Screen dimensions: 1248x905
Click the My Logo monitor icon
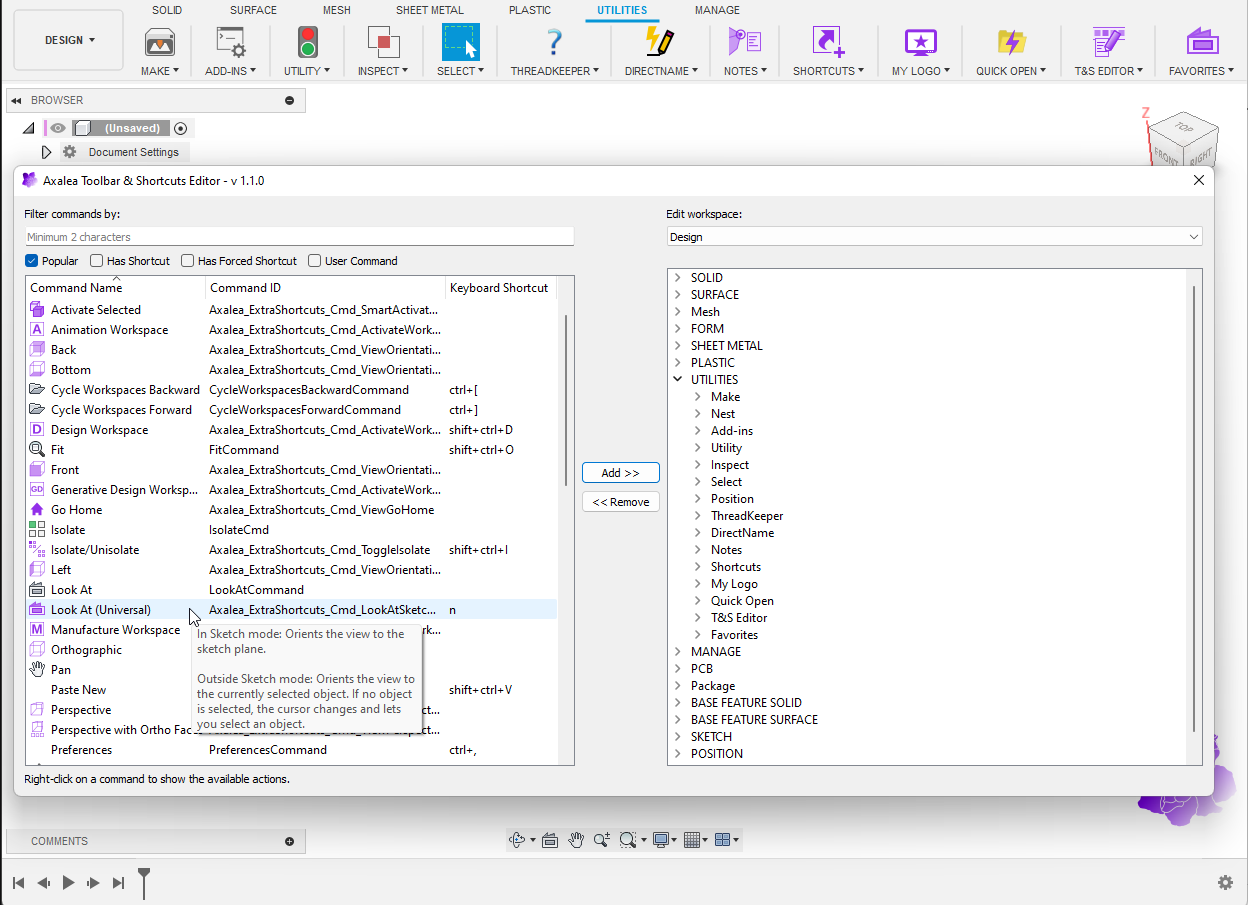click(x=920, y=43)
